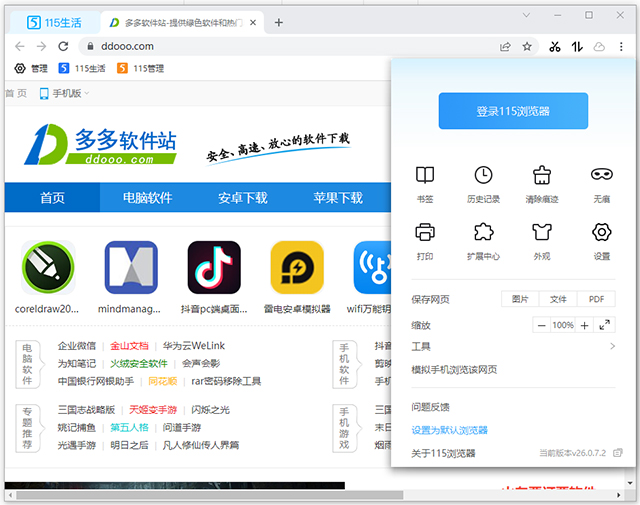The width and height of the screenshot is (640, 505).
Task: Click the 登录115浏览器 login button
Action: 513,111
